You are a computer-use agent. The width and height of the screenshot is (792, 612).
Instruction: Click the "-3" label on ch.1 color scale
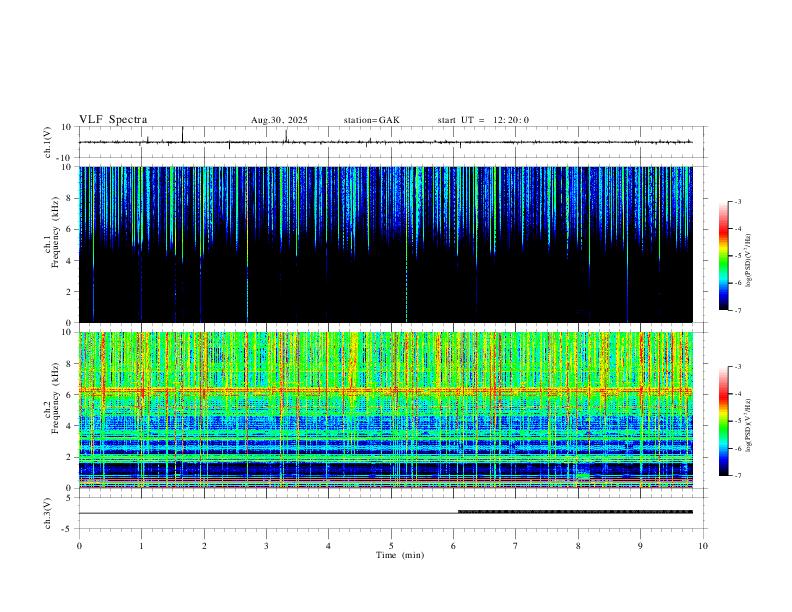coord(737,201)
